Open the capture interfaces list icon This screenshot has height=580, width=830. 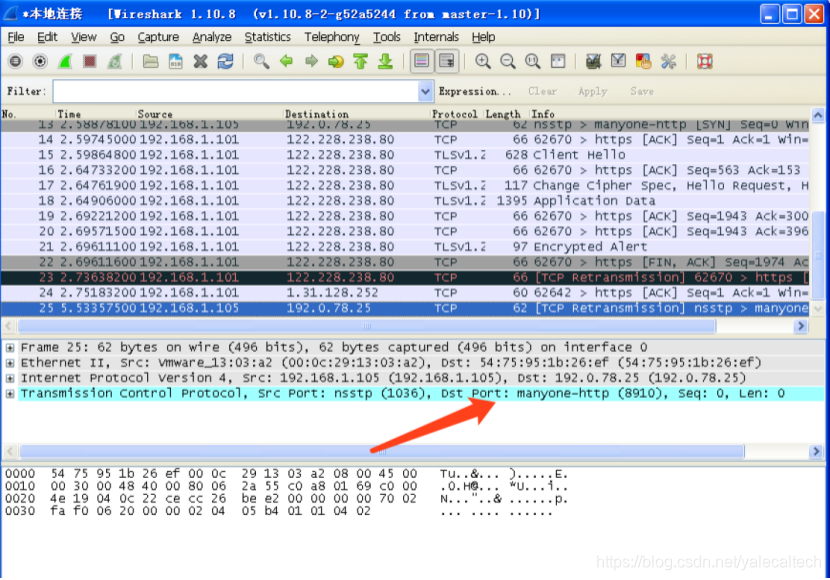pos(15,61)
